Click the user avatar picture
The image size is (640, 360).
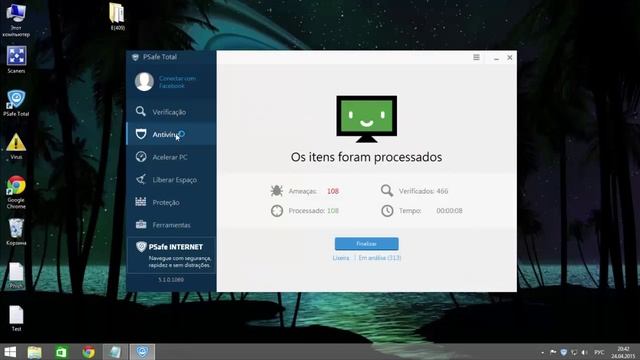coord(144,82)
